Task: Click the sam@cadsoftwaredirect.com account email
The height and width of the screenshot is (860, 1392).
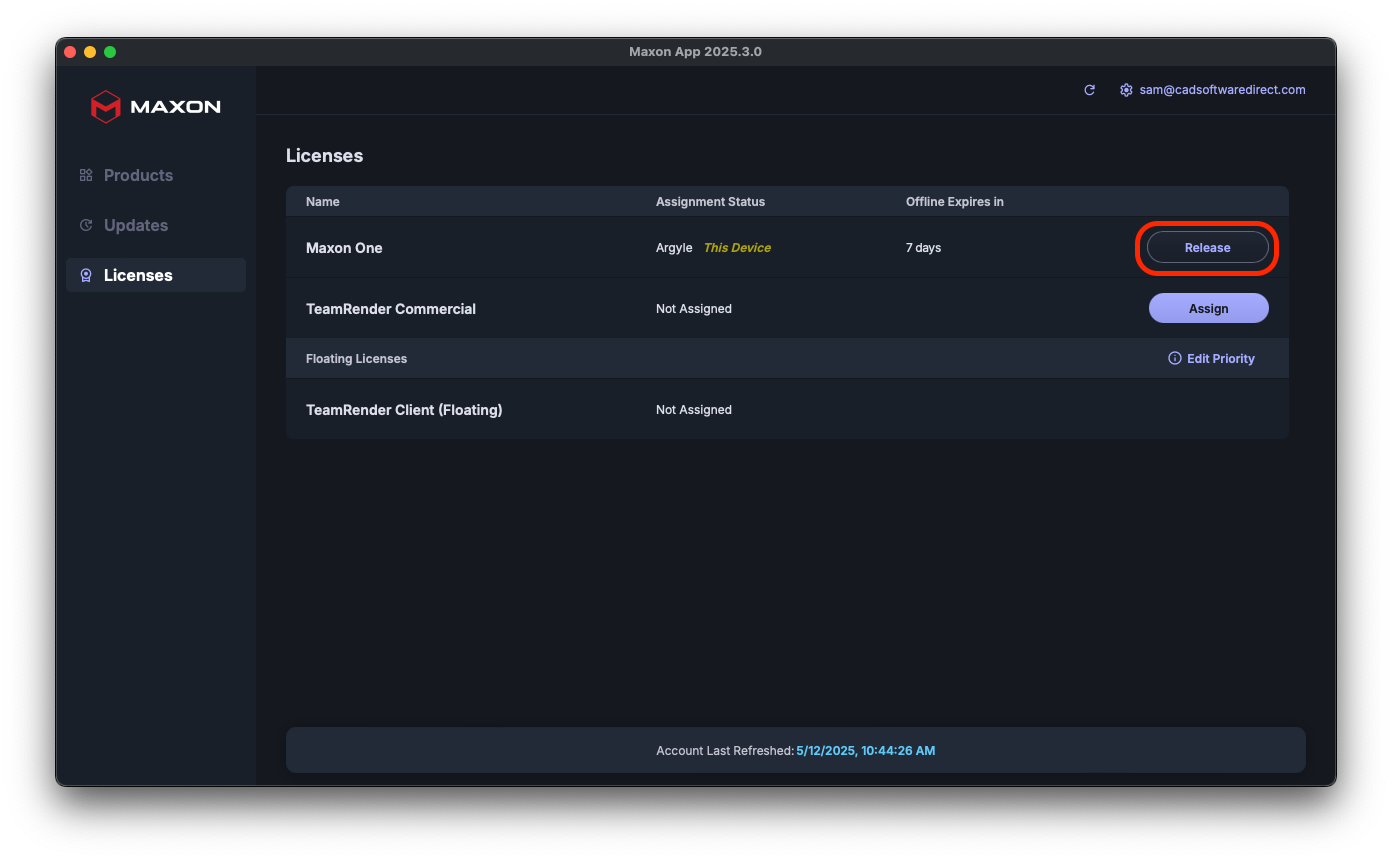Action: tap(1223, 90)
